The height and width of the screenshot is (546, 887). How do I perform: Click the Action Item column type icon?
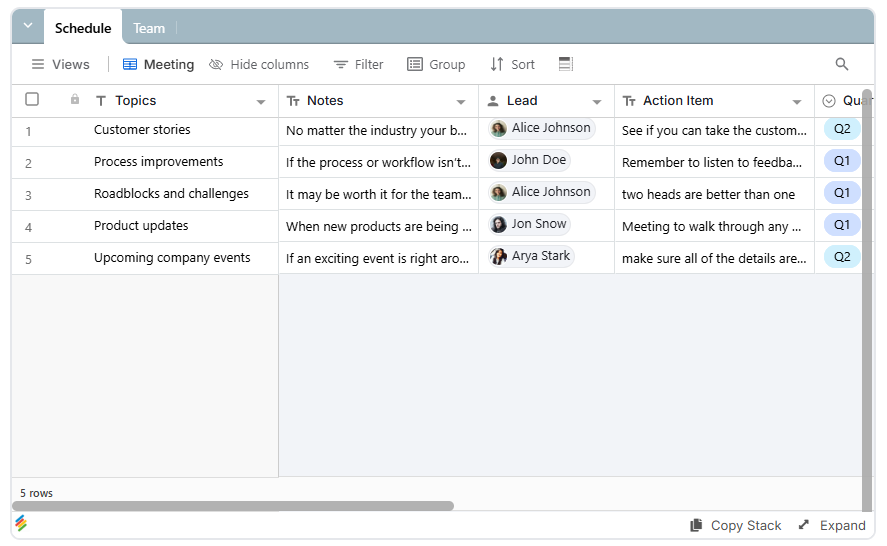(x=629, y=101)
